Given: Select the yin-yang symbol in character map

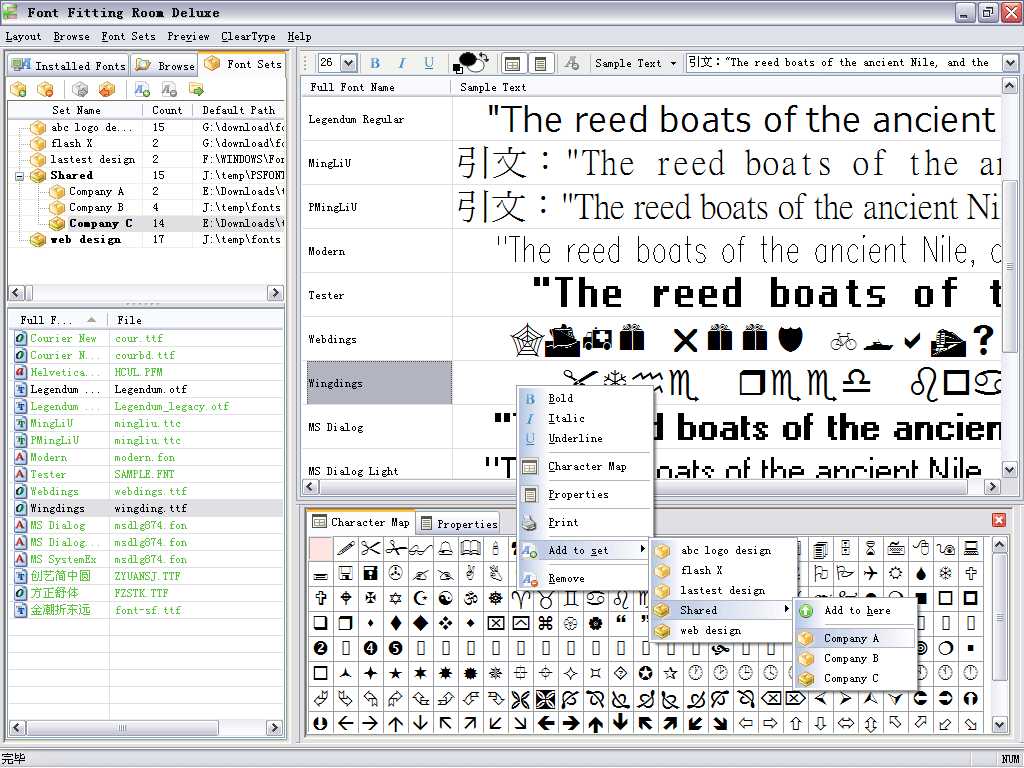Looking at the screenshot, I should coord(445,598).
